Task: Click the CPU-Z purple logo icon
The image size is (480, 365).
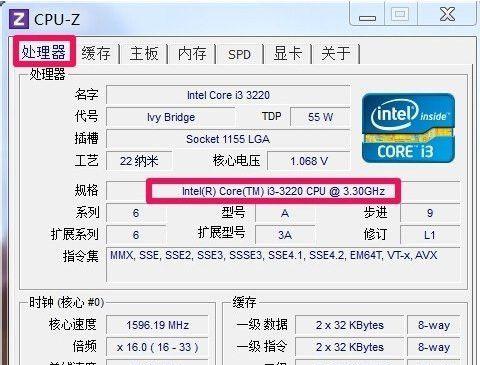Action: pos(19,19)
